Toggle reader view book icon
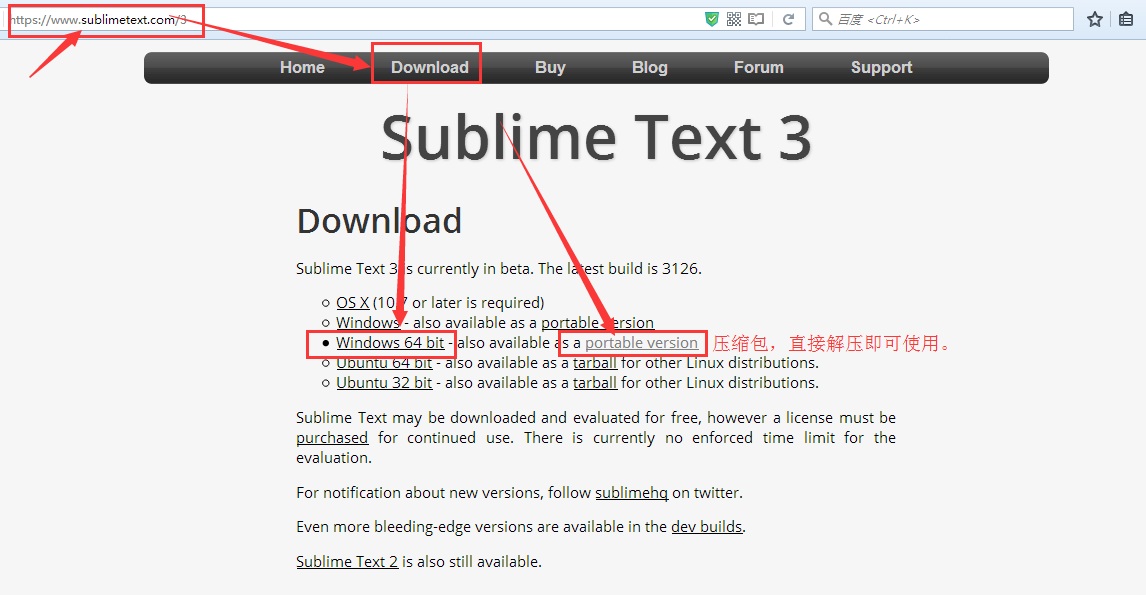 click(x=756, y=19)
